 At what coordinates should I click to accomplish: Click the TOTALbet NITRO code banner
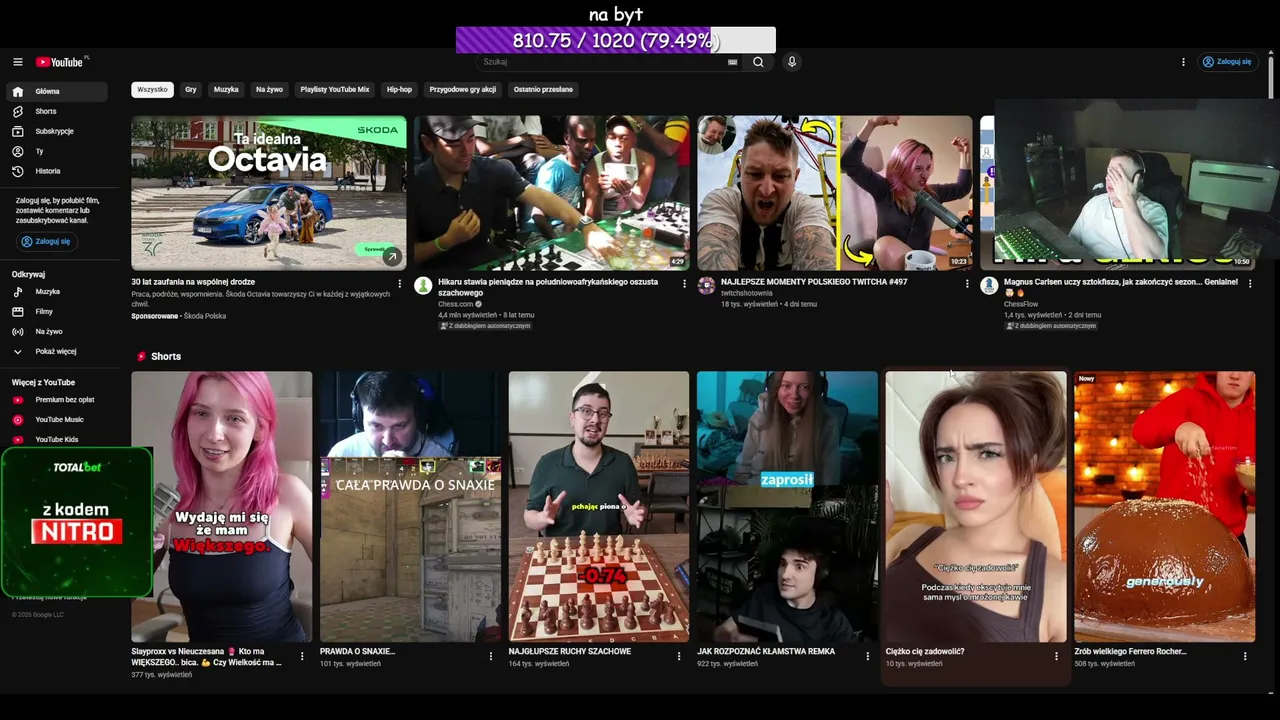76,522
